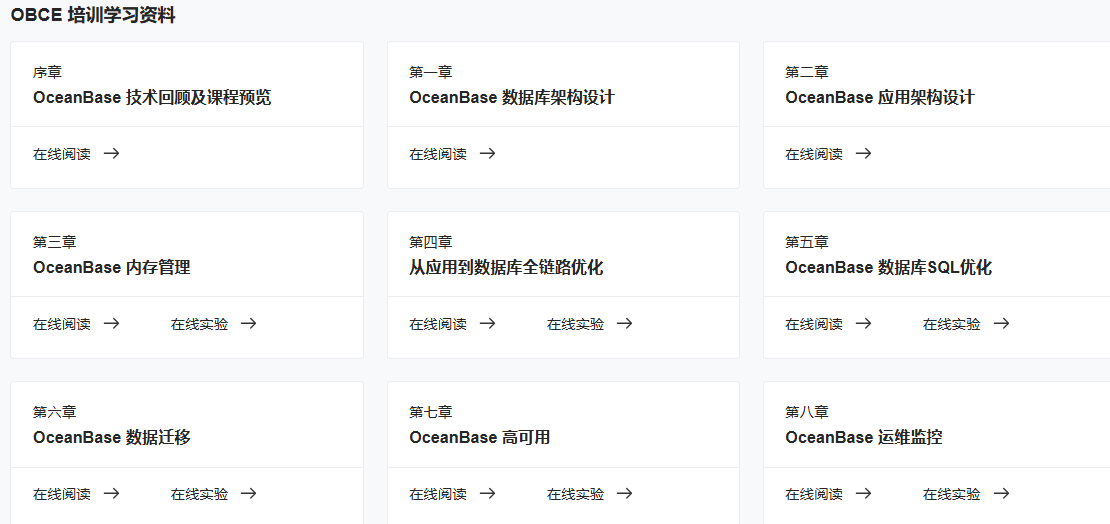Click arrow icon beside 第三章 在线实验
Image resolution: width=1110 pixels, height=524 pixels.
coord(249,324)
